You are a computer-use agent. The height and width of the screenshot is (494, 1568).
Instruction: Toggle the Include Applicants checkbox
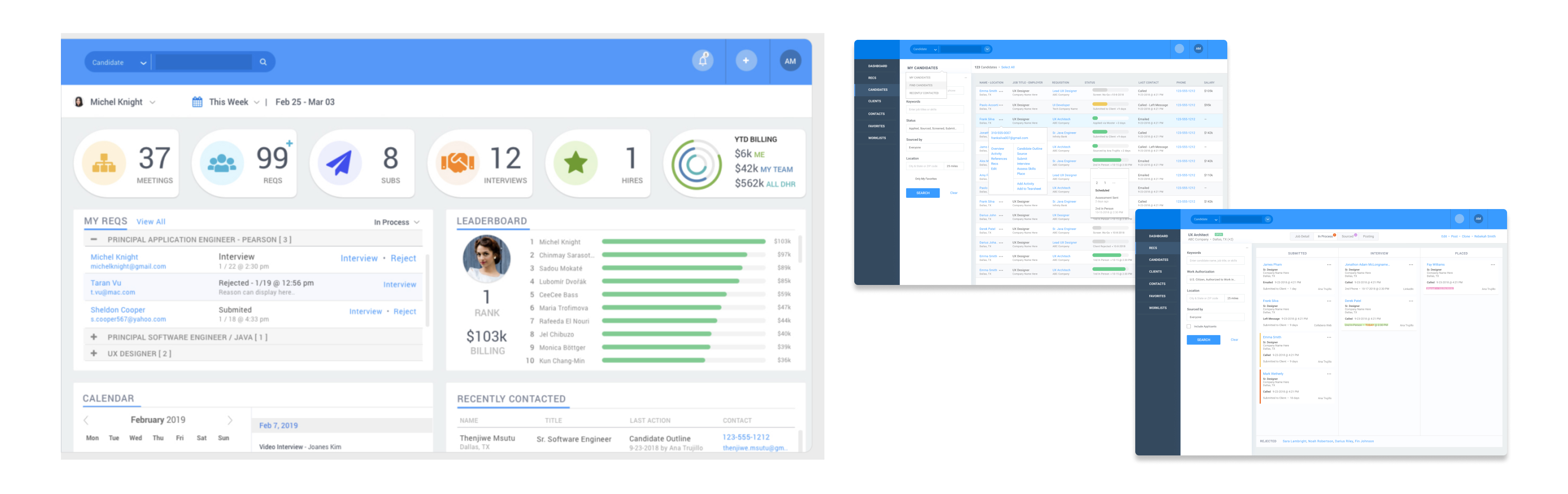1189,326
